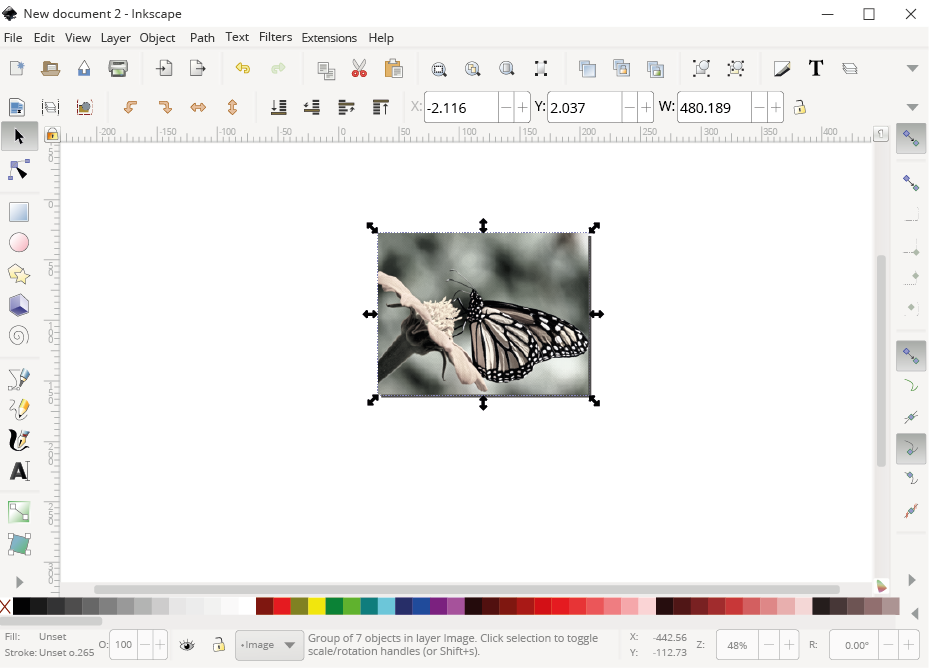Viewport: 931px width, 668px height.
Task: Flip the selection horizontally
Action: tap(198, 107)
